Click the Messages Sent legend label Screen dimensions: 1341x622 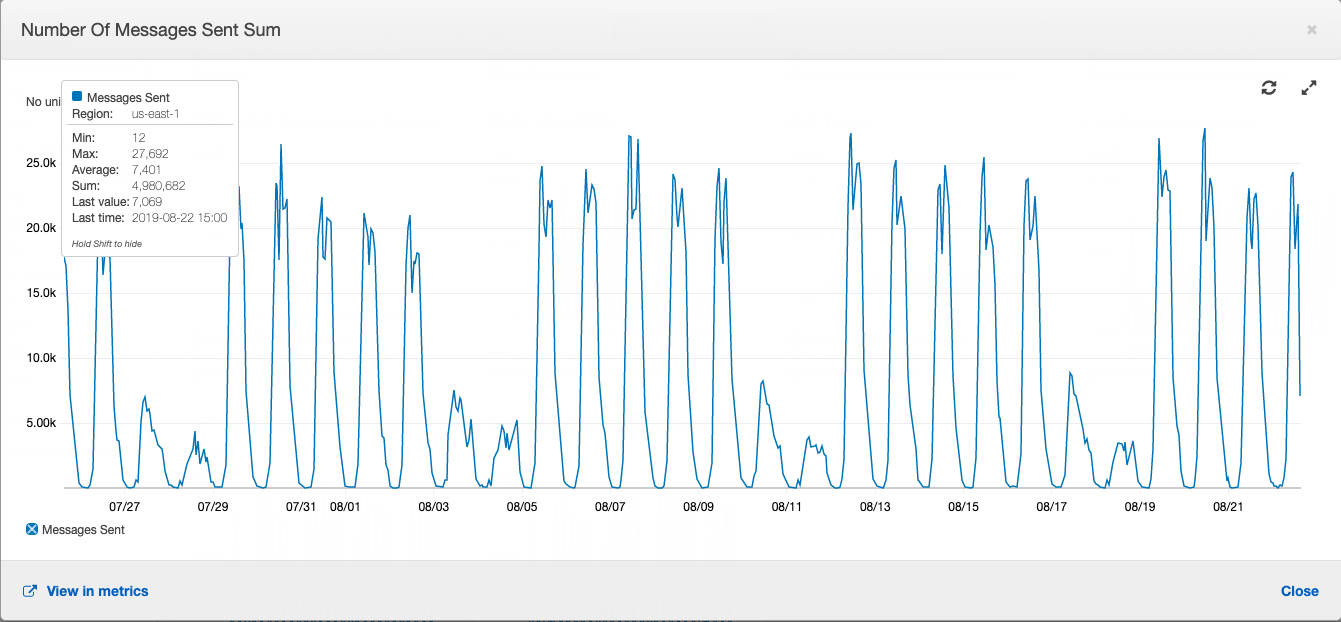click(x=83, y=530)
